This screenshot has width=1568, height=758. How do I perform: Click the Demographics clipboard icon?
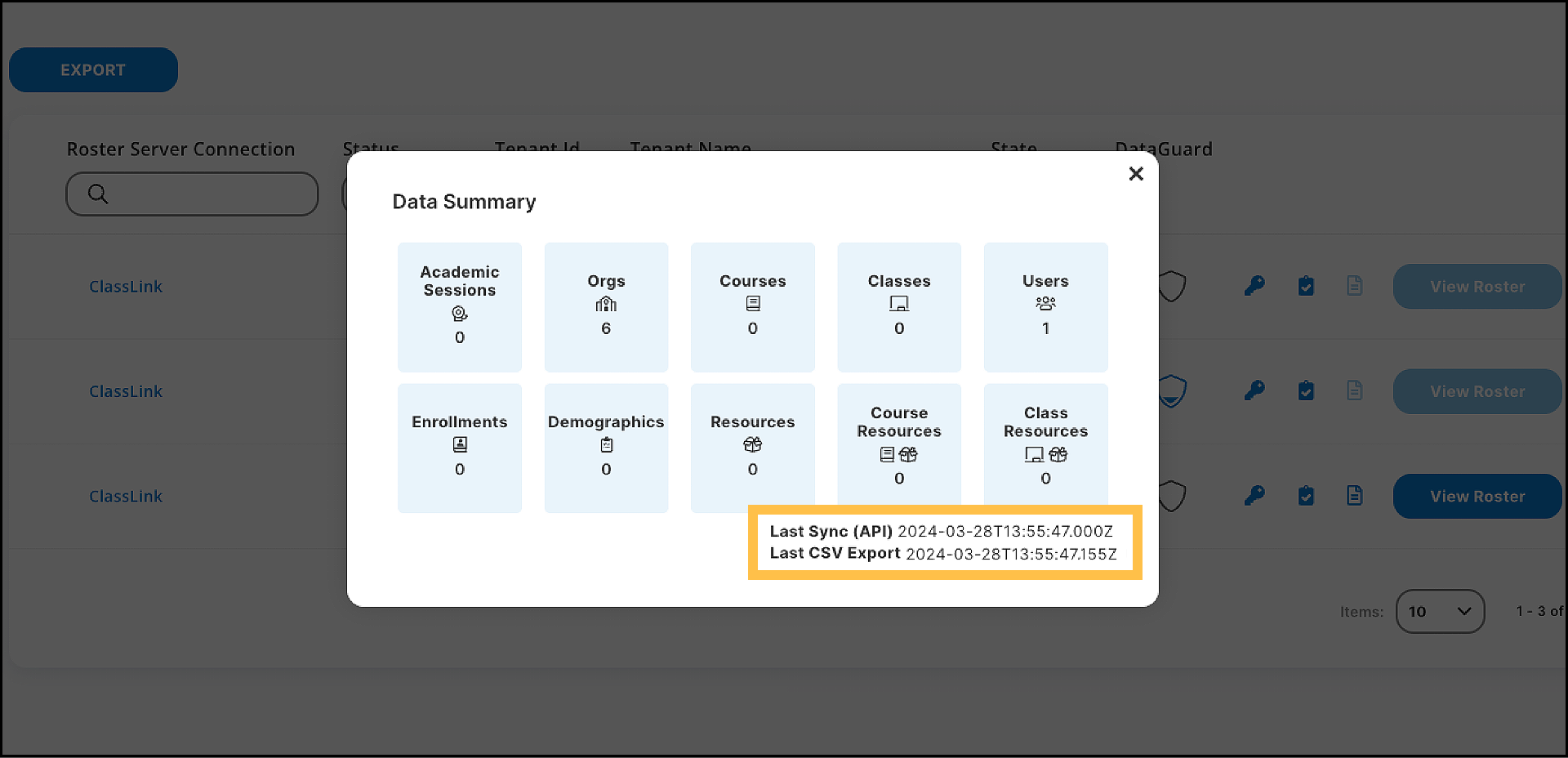606,444
